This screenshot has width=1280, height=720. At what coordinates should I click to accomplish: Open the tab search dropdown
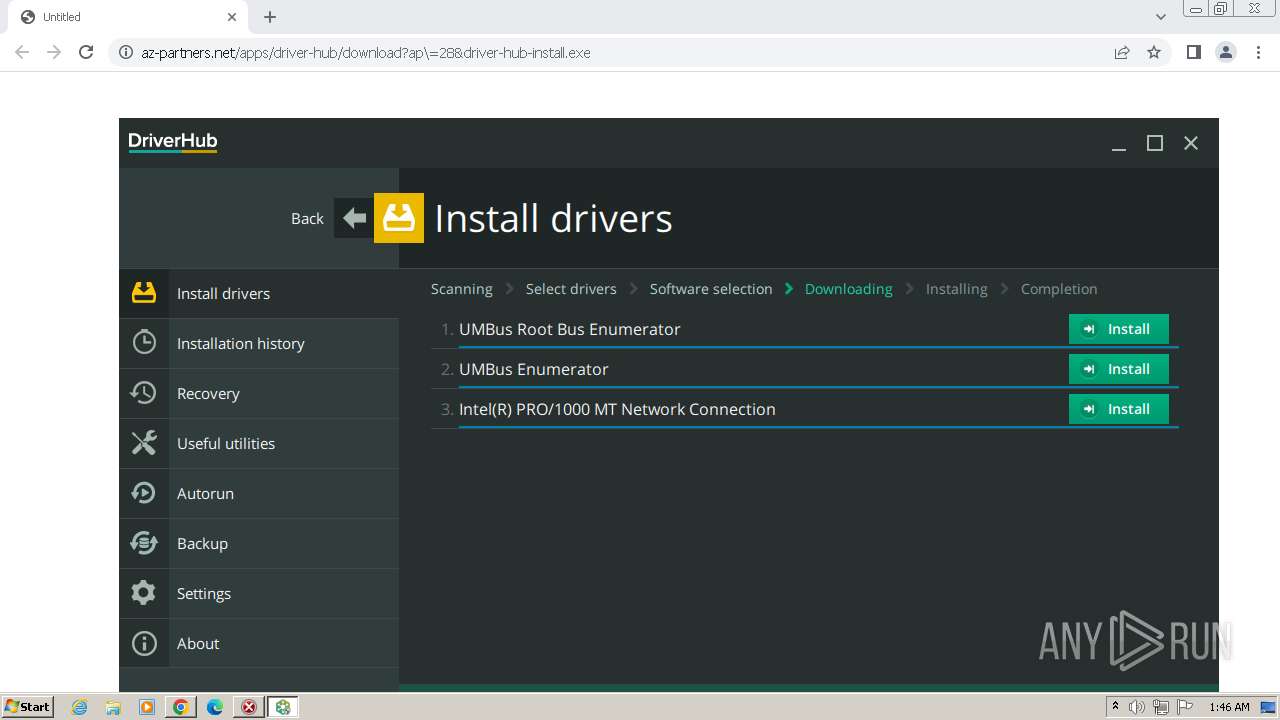point(1160,17)
